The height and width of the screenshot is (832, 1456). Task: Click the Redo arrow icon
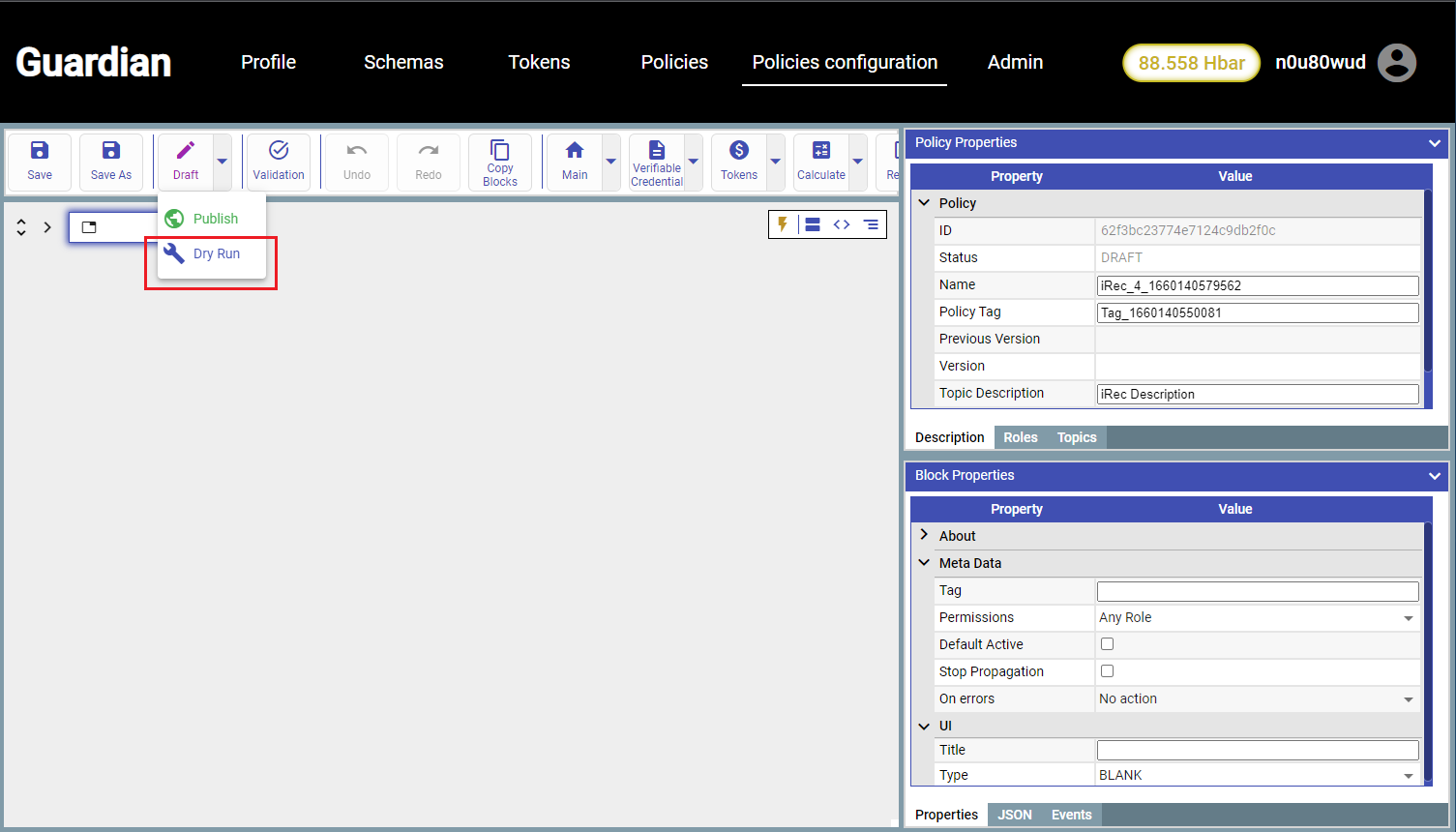[429, 150]
